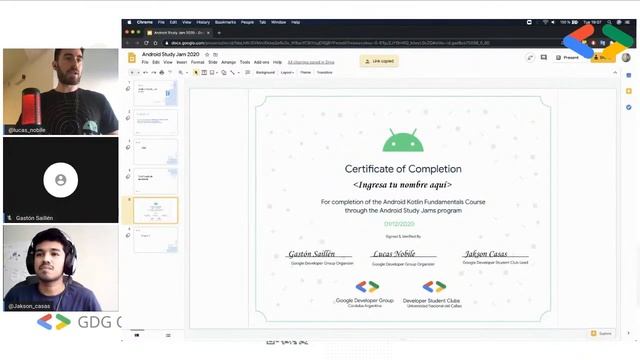
Task: Open the Google Slides home icon
Action: tap(132, 58)
